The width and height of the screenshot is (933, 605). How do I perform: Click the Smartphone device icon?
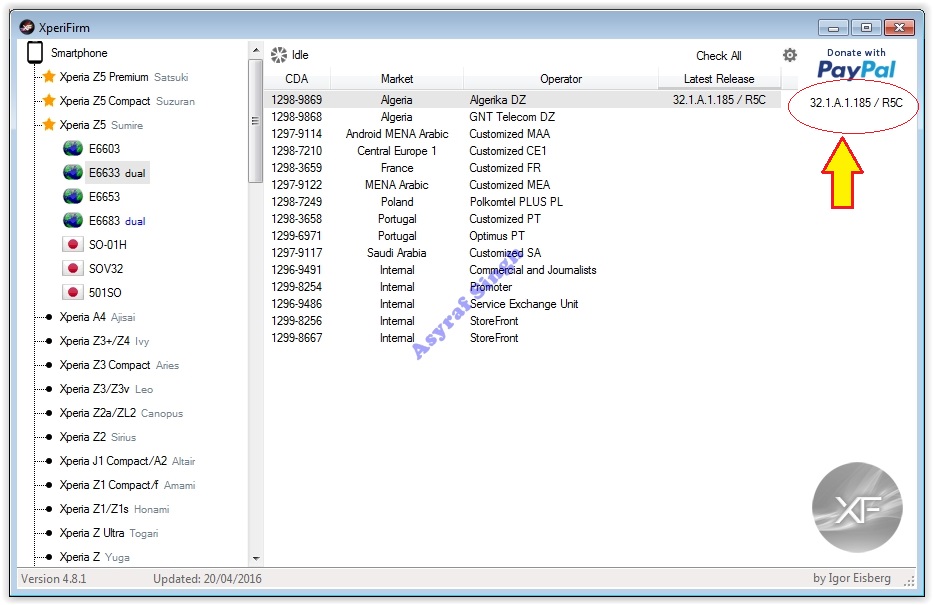(35, 52)
